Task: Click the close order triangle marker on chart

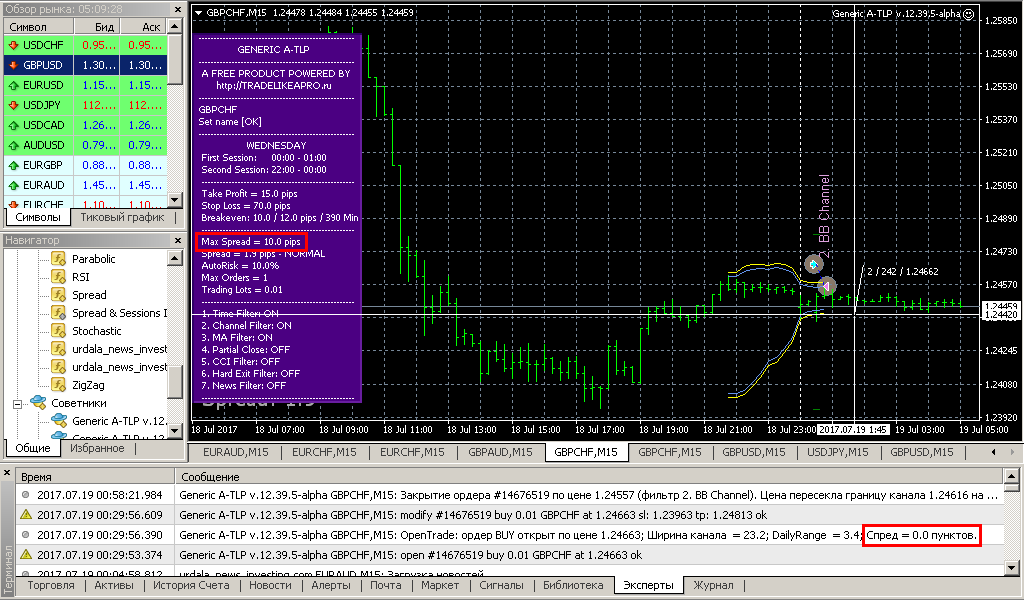Action: [x=826, y=286]
